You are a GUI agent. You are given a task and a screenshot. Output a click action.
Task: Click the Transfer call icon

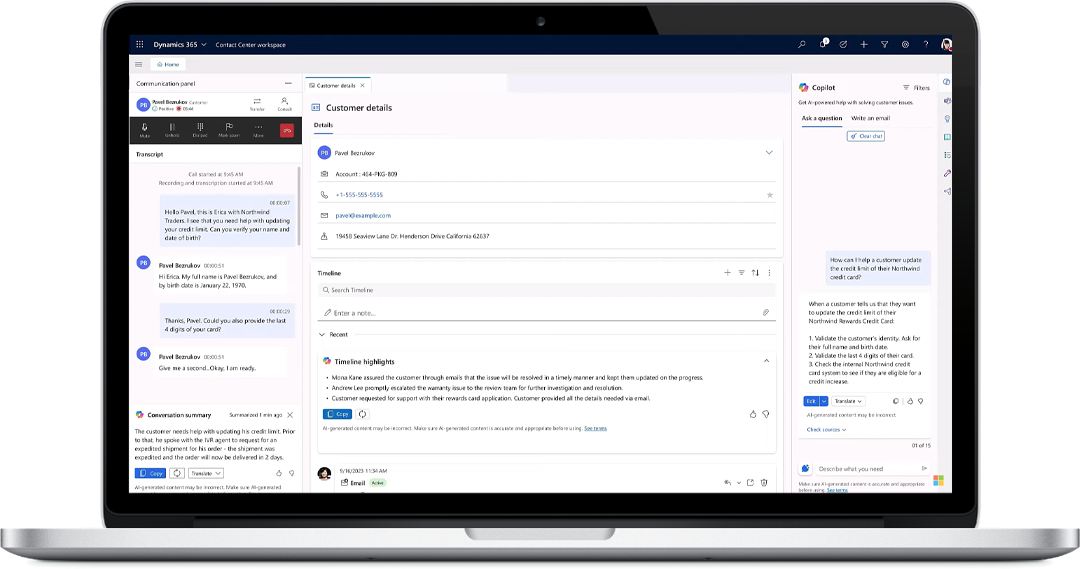[x=257, y=104]
